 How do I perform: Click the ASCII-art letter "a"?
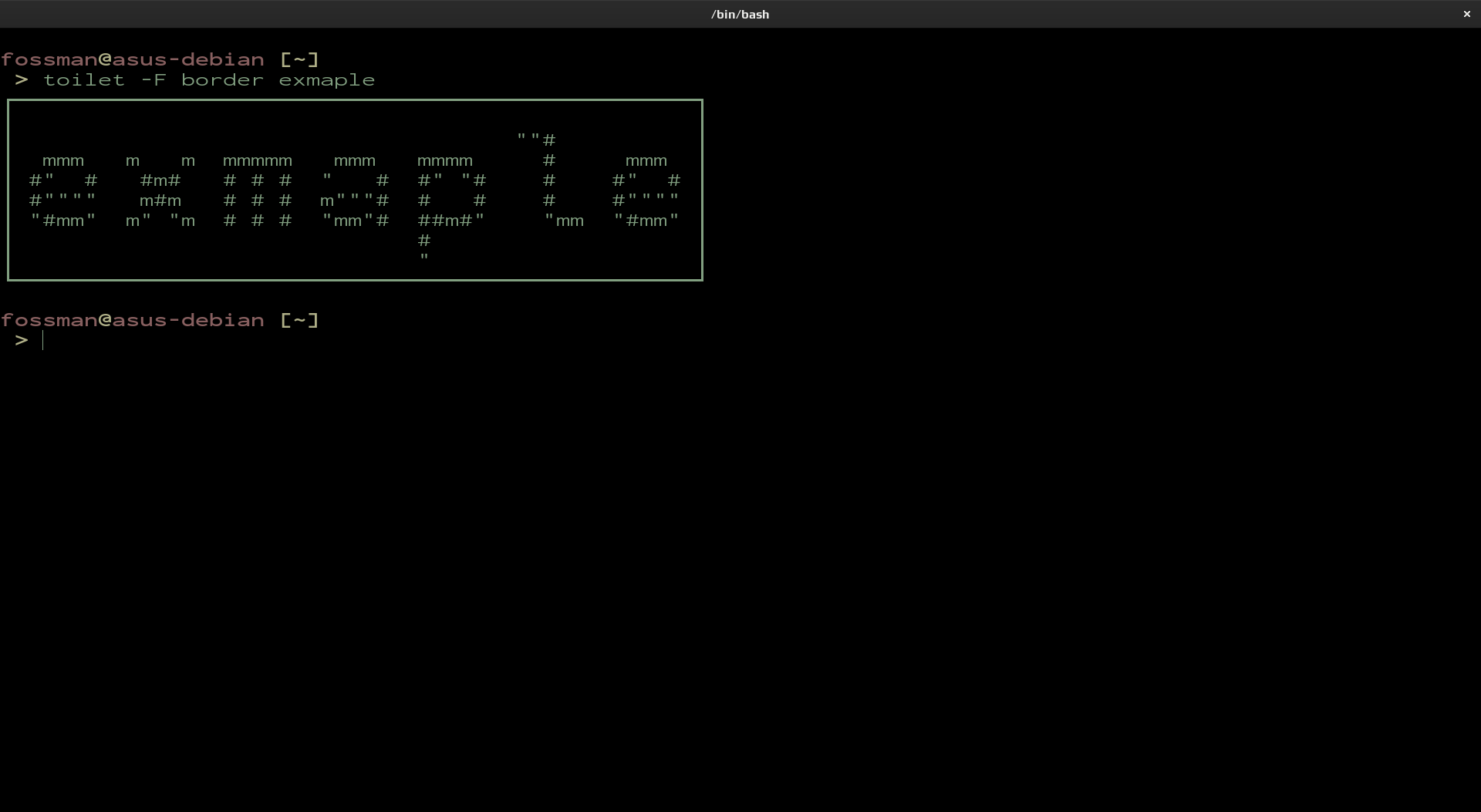355,190
